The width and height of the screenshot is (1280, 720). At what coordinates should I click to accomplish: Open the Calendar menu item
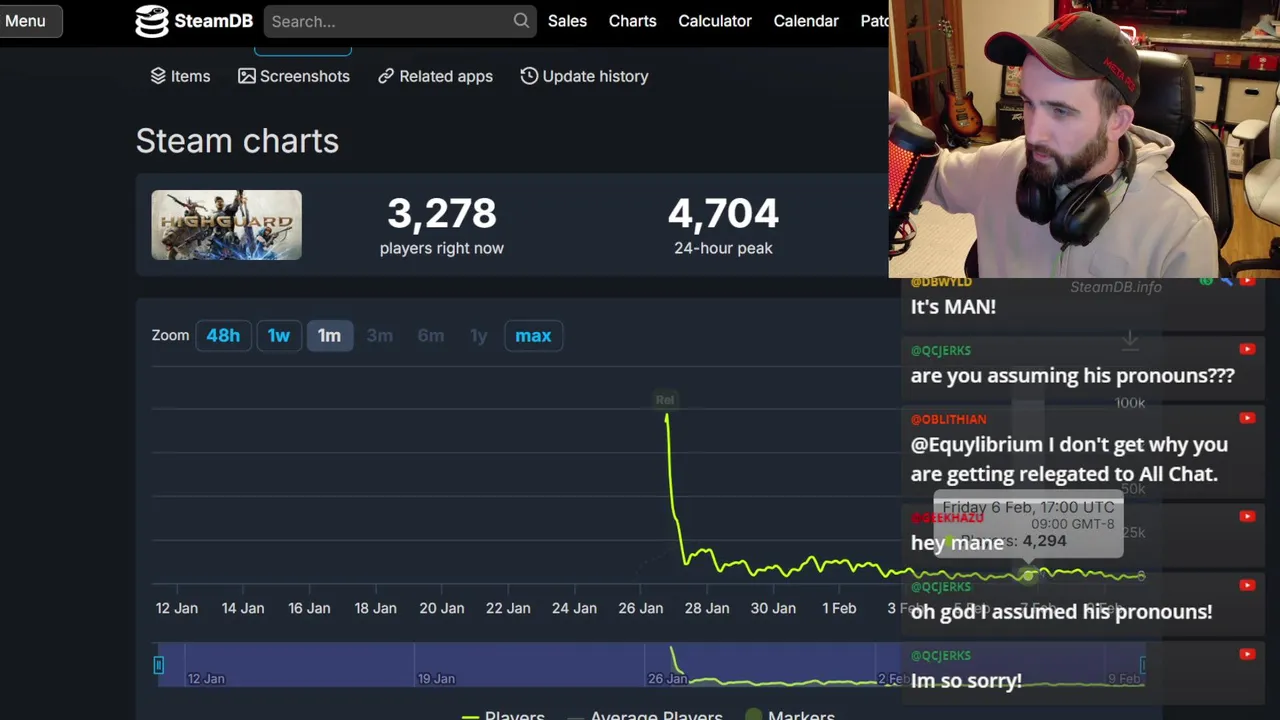(806, 21)
